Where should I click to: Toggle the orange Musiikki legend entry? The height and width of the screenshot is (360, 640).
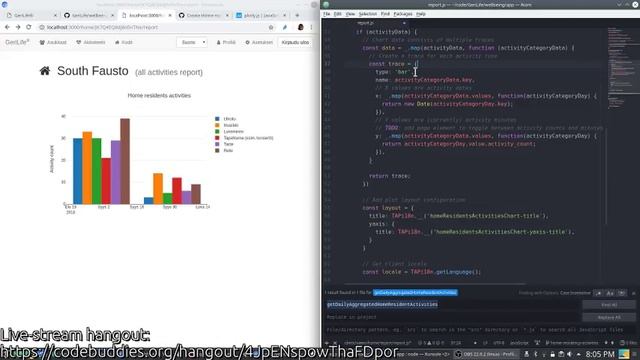(227, 125)
